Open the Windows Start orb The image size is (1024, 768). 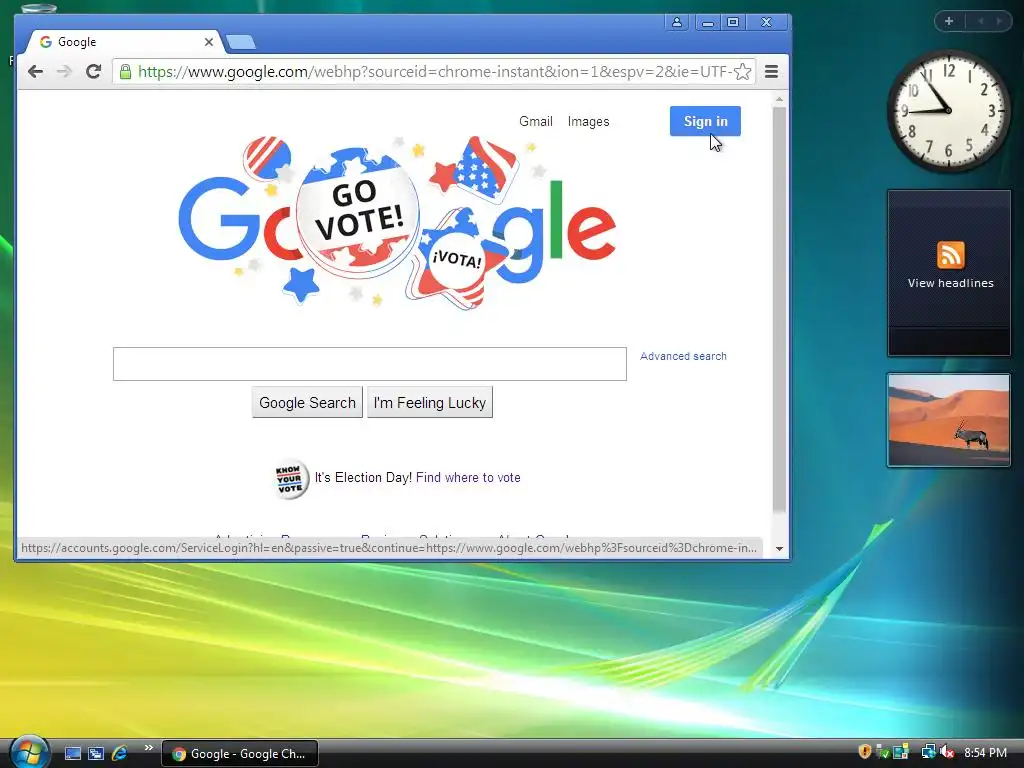tap(28, 752)
